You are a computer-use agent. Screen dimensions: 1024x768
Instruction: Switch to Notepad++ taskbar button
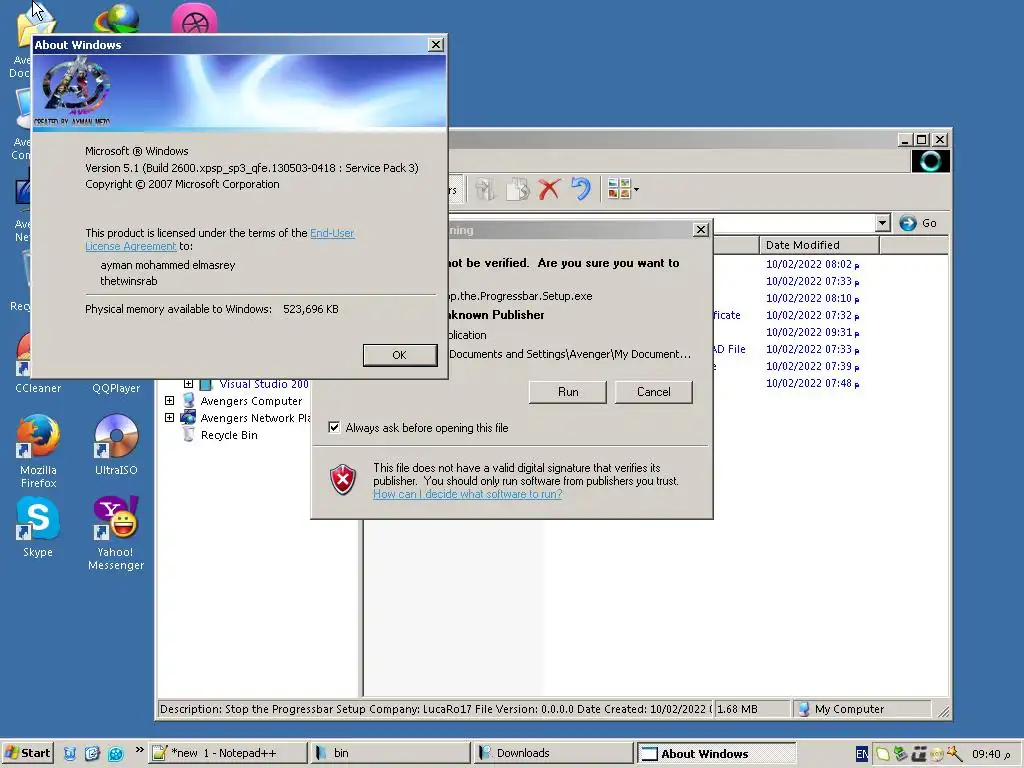click(227, 753)
